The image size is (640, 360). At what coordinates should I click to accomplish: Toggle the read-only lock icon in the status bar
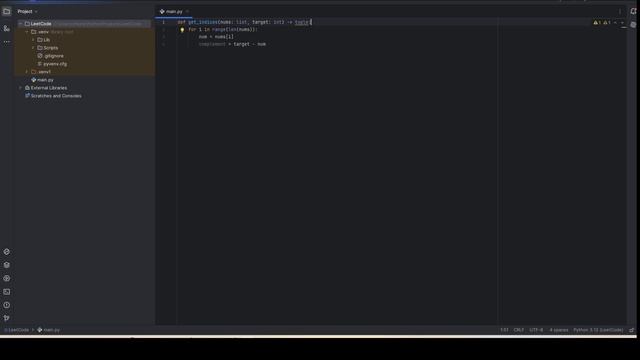[631, 330]
